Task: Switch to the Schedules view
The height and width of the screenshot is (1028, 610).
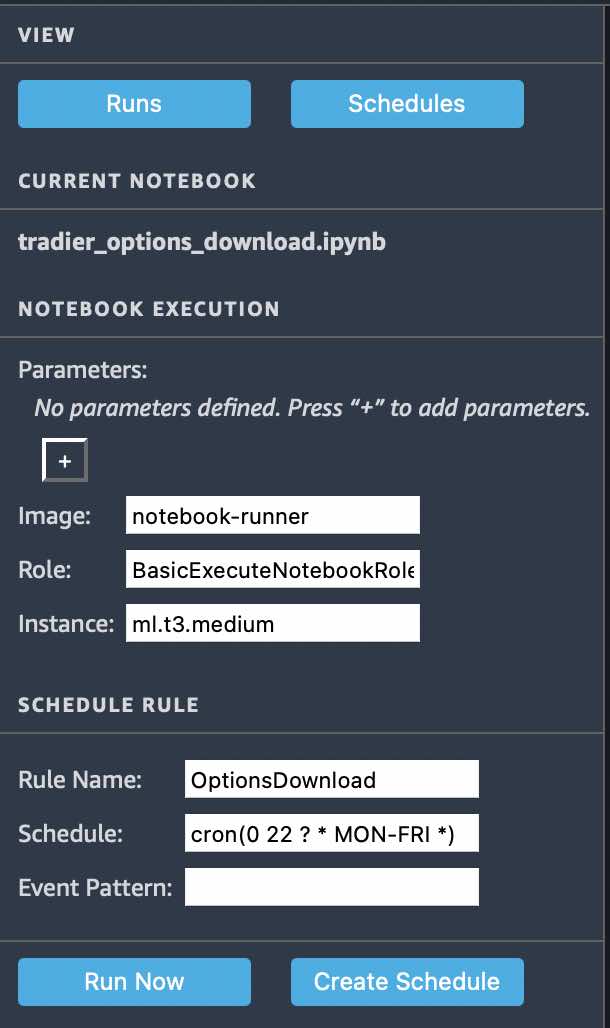Action: (x=407, y=103)
